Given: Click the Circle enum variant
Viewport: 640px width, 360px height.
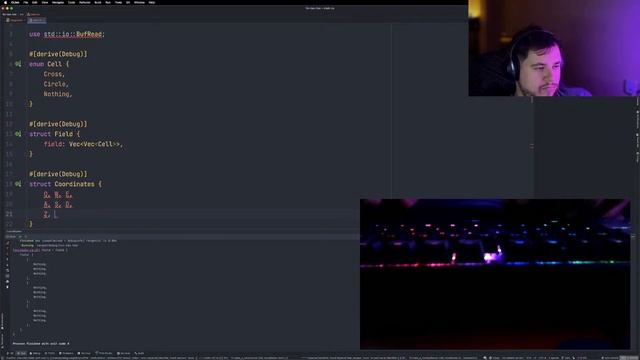Looking at the screenshot, I should [x=56, y=84].
